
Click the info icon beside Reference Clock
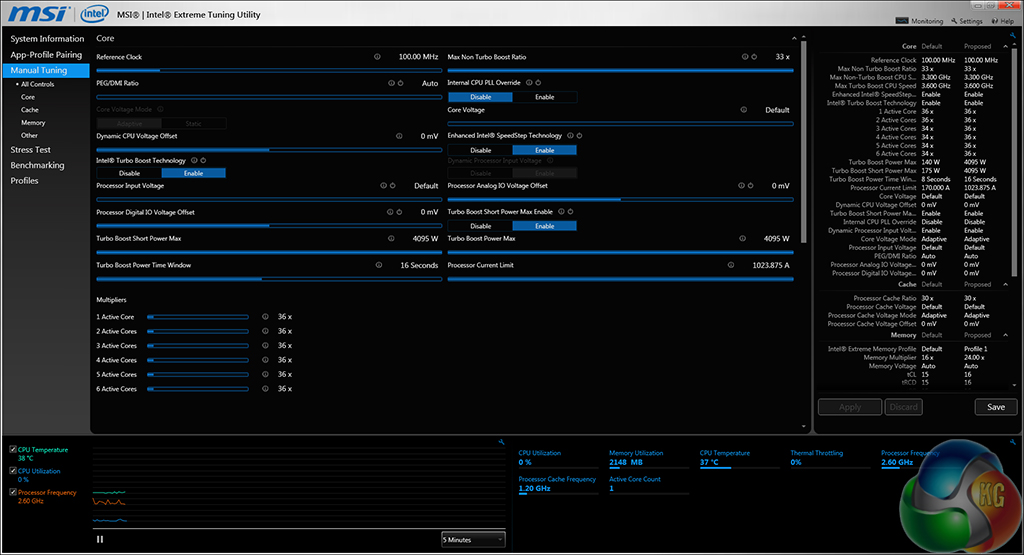tap(377, 57)
